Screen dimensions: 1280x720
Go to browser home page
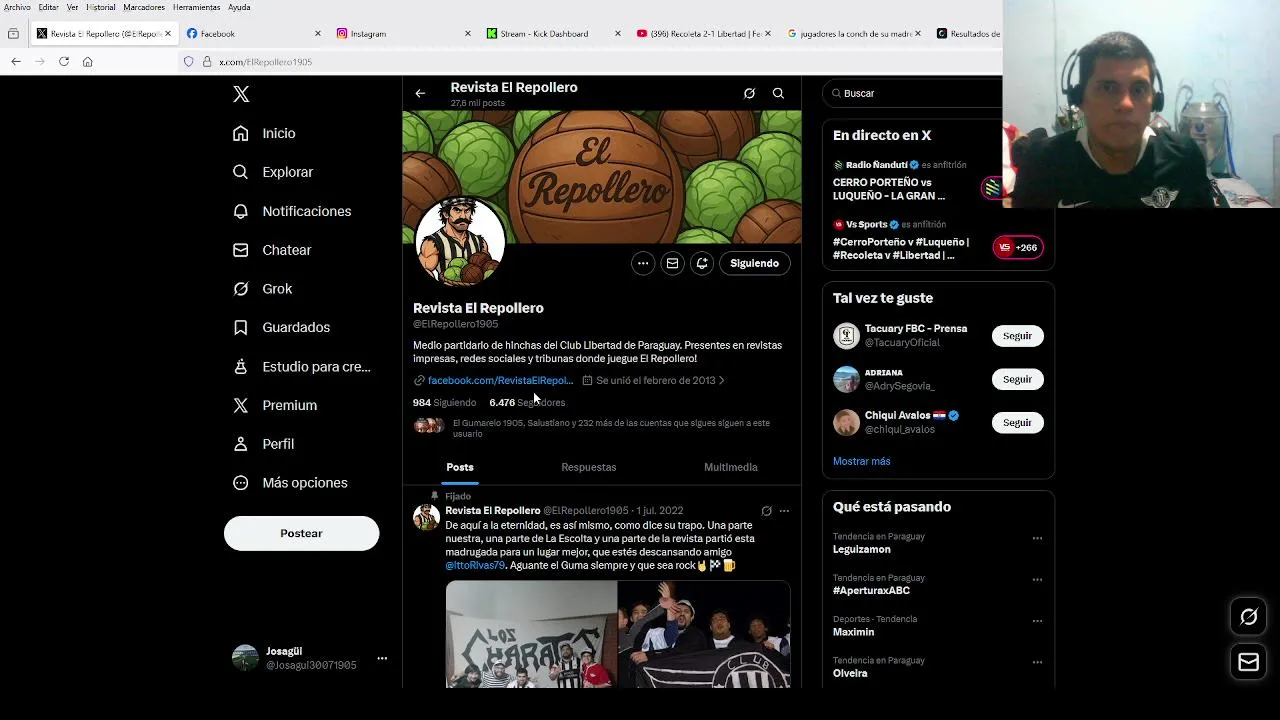click(x=88, y=61)
